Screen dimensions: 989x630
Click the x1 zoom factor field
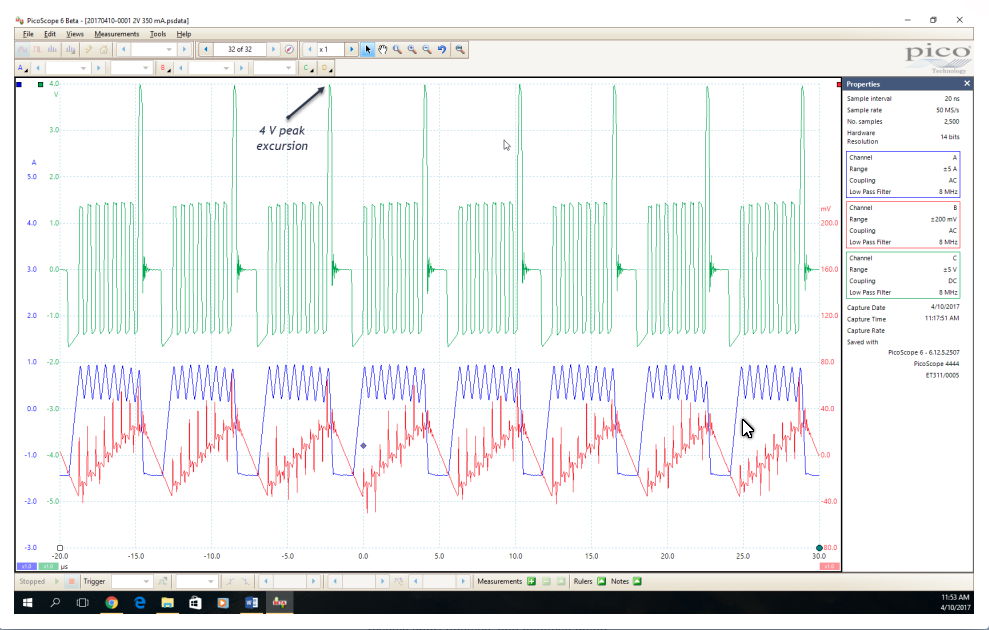331,49
